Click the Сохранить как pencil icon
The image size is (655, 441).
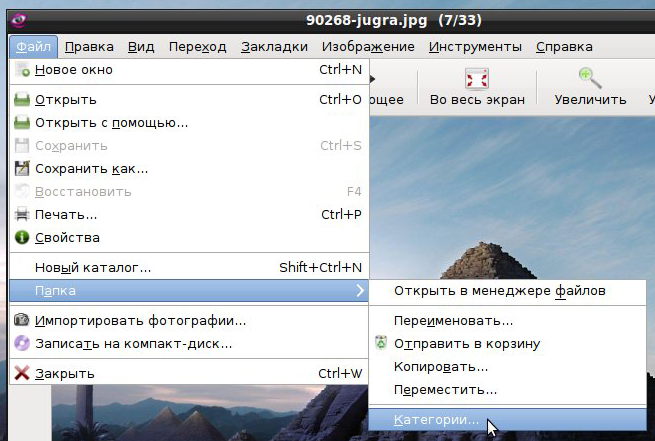click(22, 168)
